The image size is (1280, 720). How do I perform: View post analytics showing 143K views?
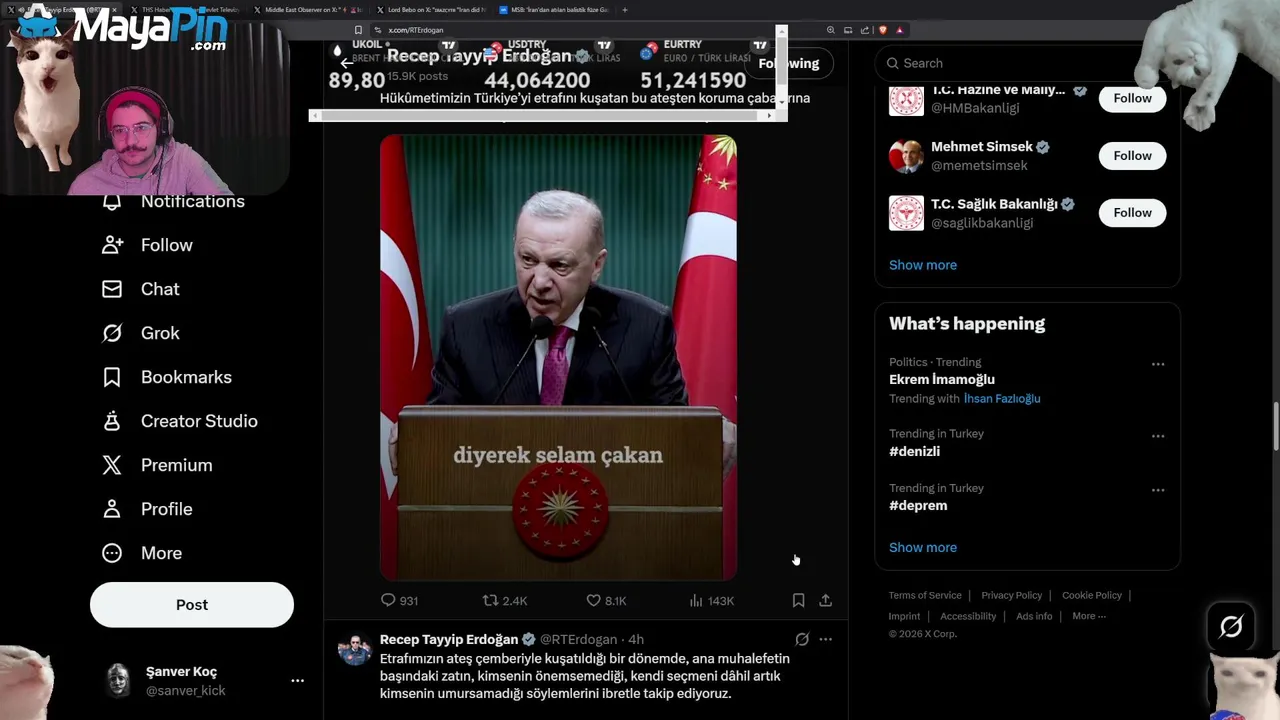(x=711, y=600)
